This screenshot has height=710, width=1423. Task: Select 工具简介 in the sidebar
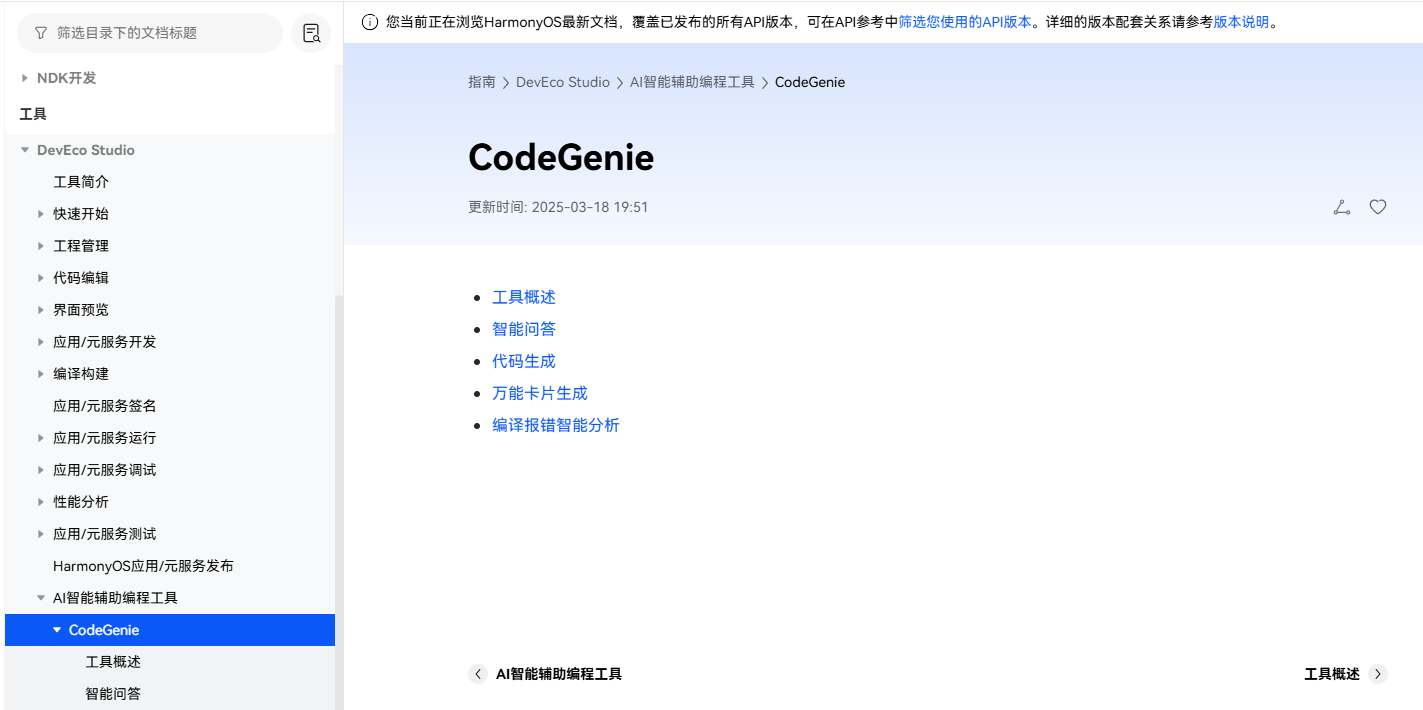click(81, 181)
